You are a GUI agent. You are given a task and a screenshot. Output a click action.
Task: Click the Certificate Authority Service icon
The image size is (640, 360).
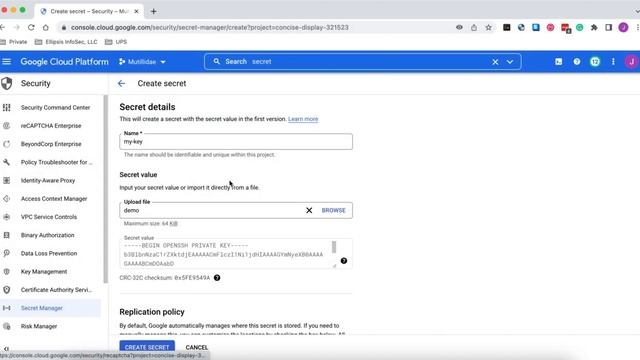7,290
